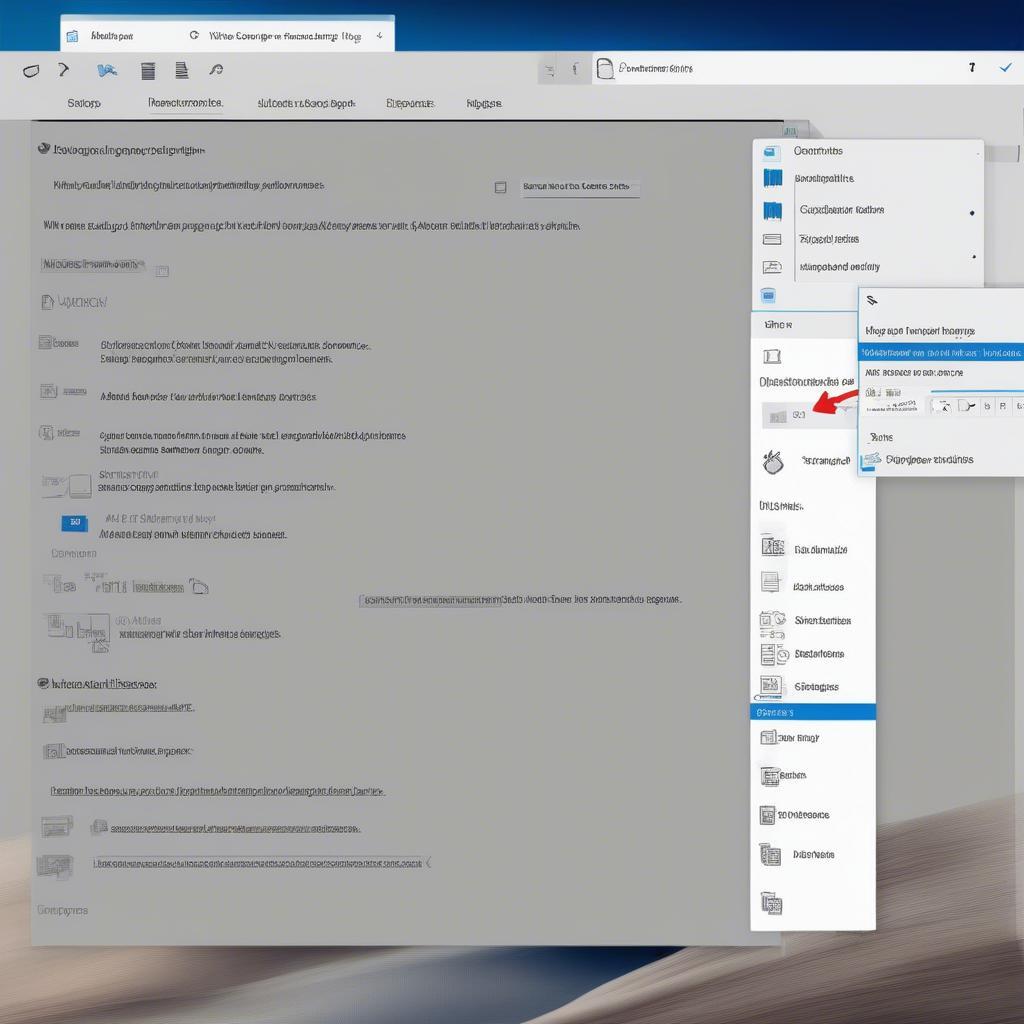Viewport: 1024px width, 1024px height.
Task: Click the down arrow beside the window tab title
Action: [379, 36]
